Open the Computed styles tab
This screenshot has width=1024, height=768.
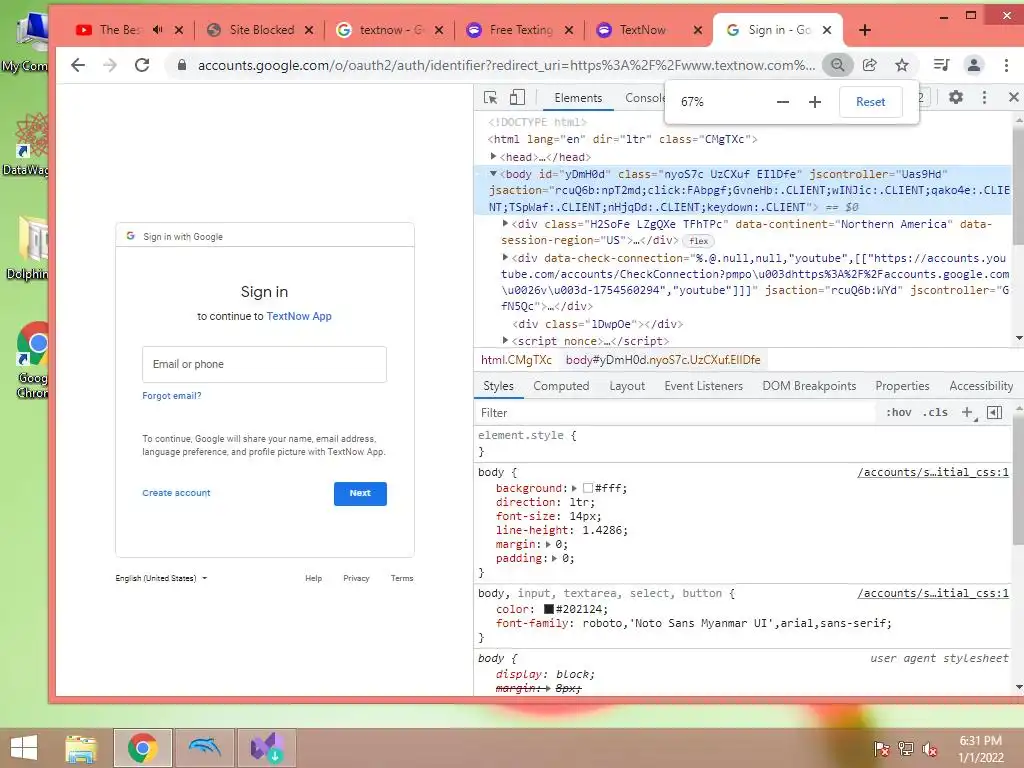(561, 386)
